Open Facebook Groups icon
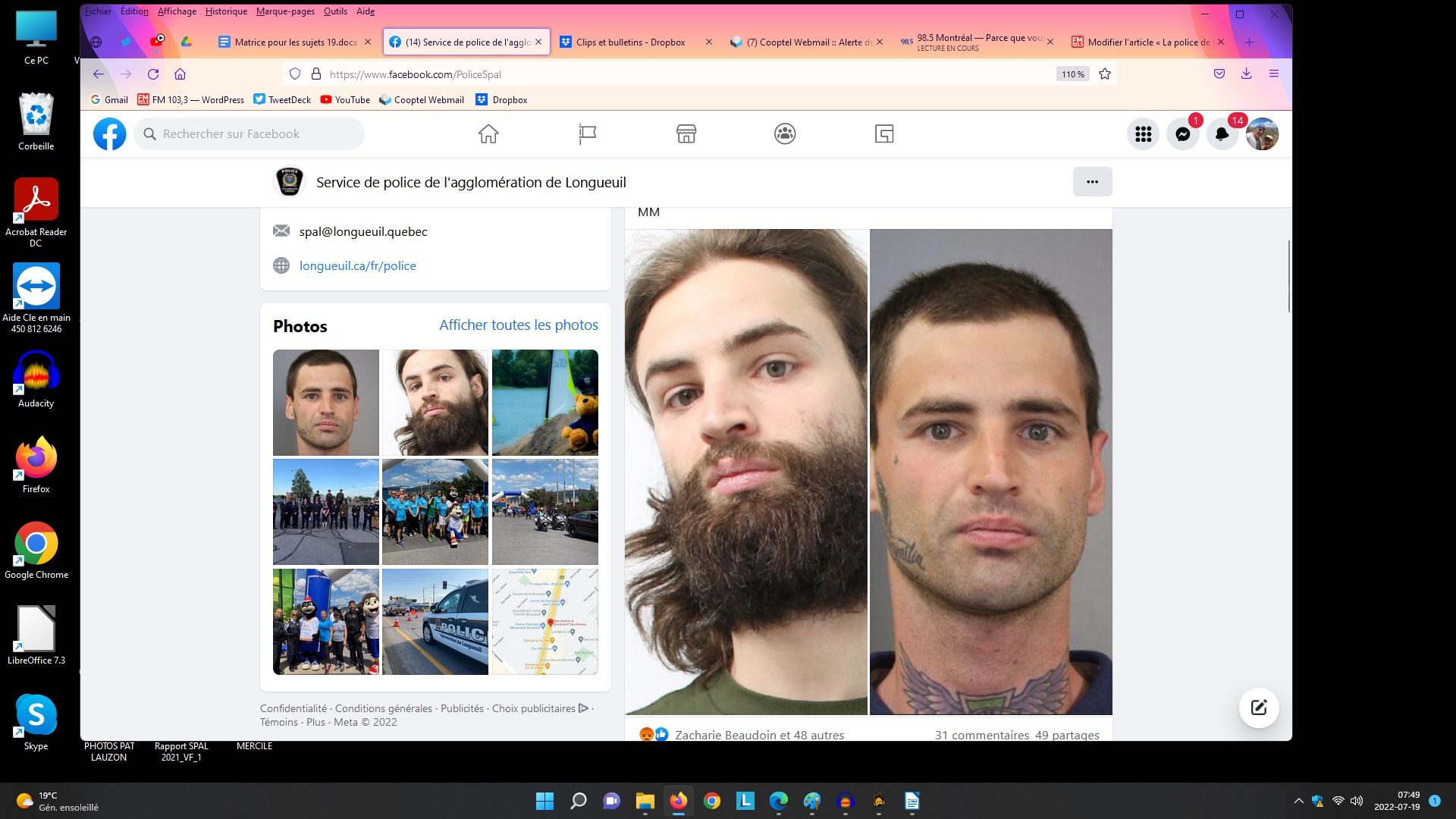 click(785, 134)
